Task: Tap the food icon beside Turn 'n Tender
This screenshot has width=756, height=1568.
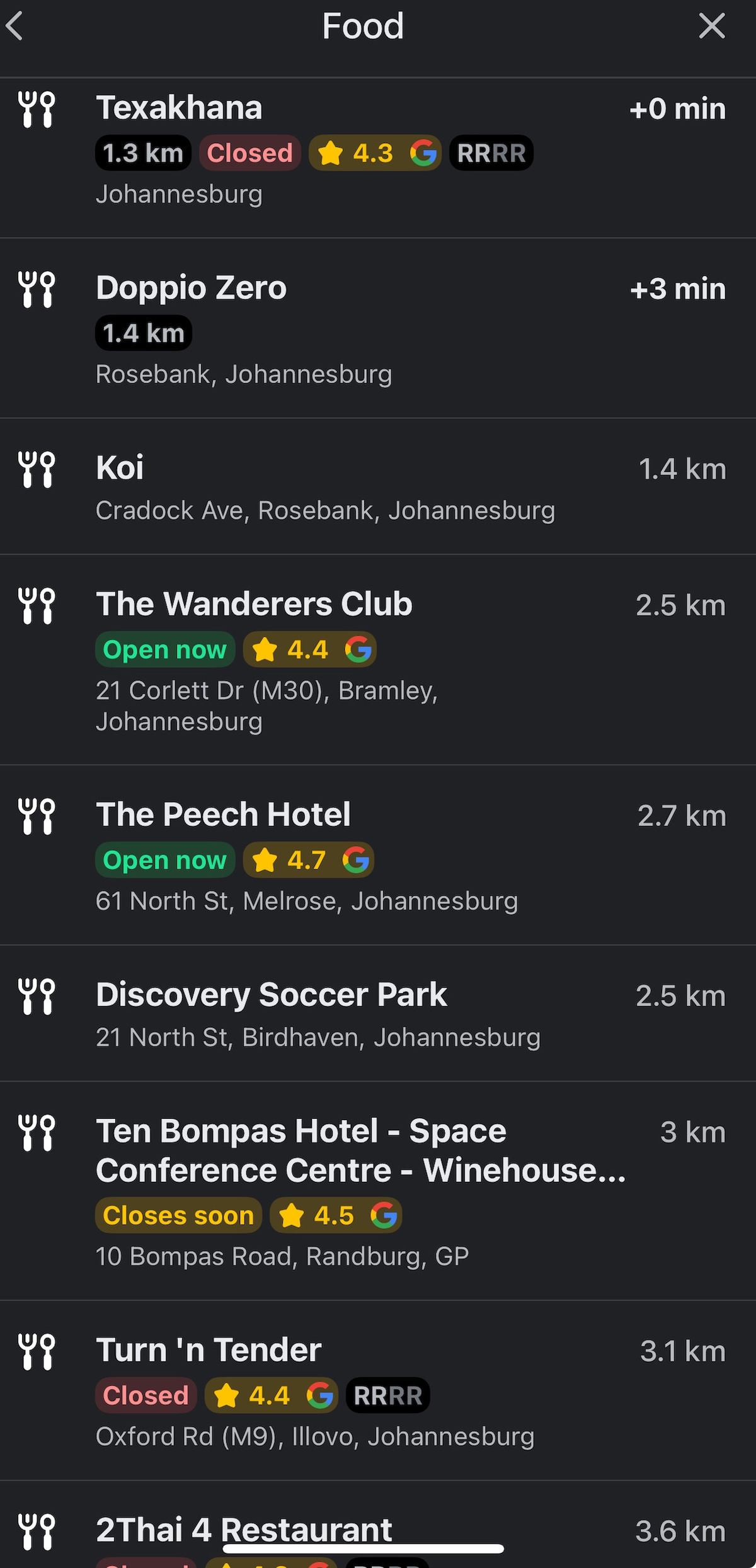Action: (37, 1351)
